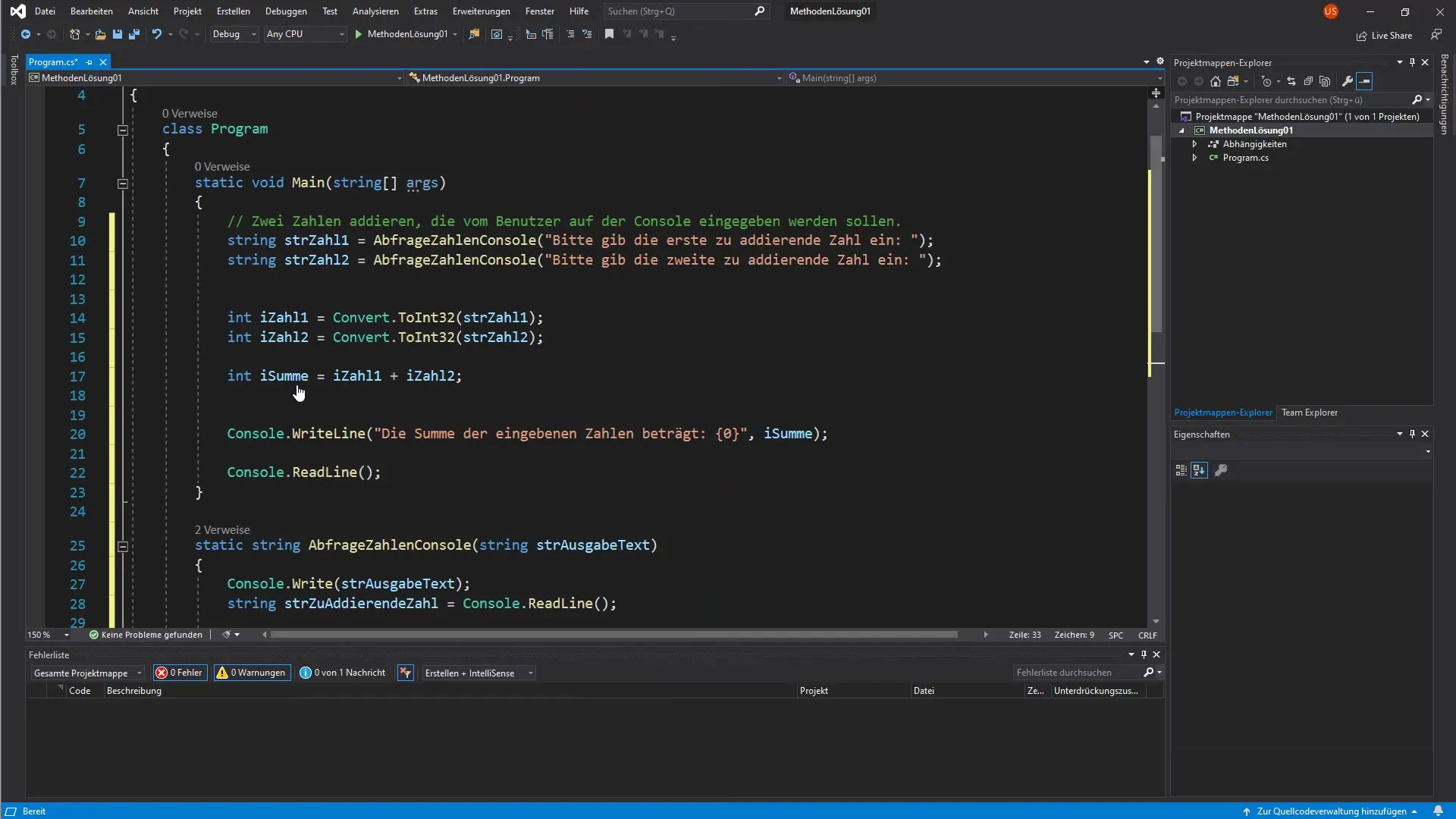Click Zur Quellcodeverwaltung hinzufügen
Viewport: 1456px width, 819px height.
coord(1332,811)
